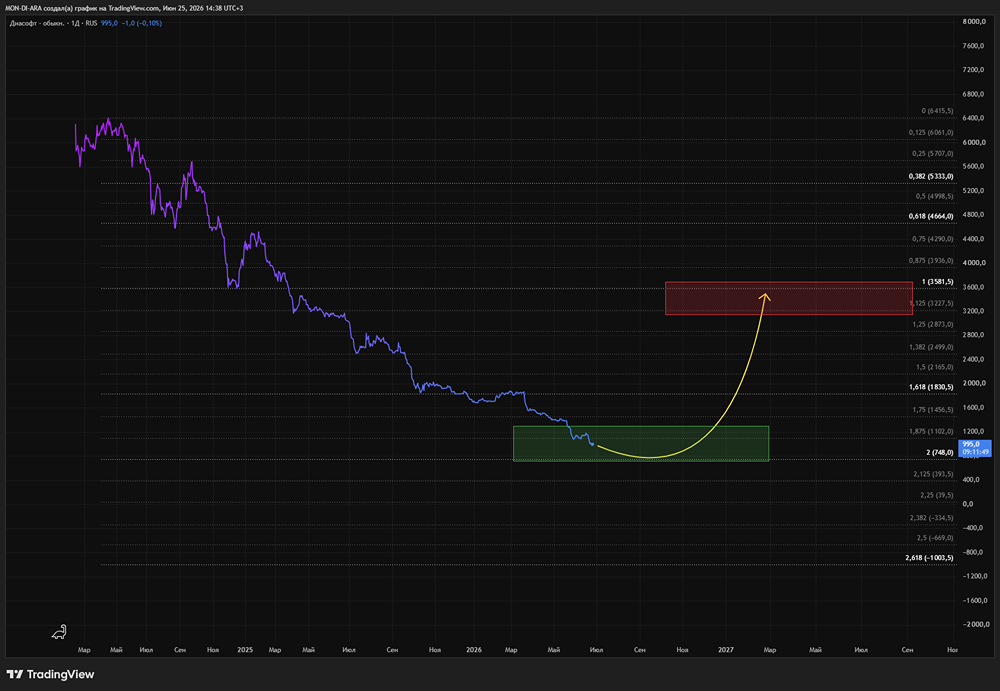Click the 4400,0 price axis label
This screenshot has height=691, width=1000.
coord(974,239)
